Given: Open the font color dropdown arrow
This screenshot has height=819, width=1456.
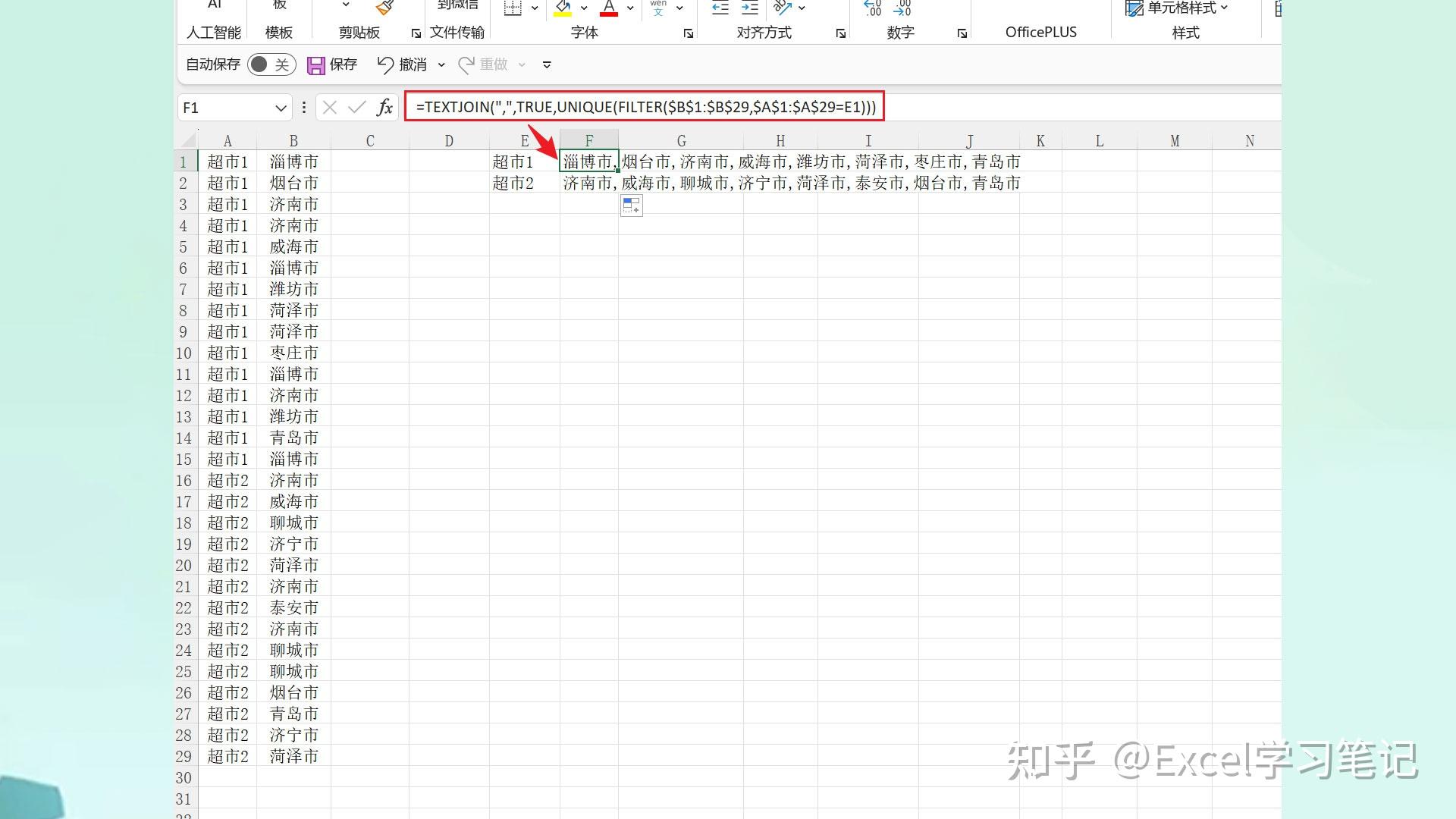Looking at the screenshot, I should click(x=630, y=8).
